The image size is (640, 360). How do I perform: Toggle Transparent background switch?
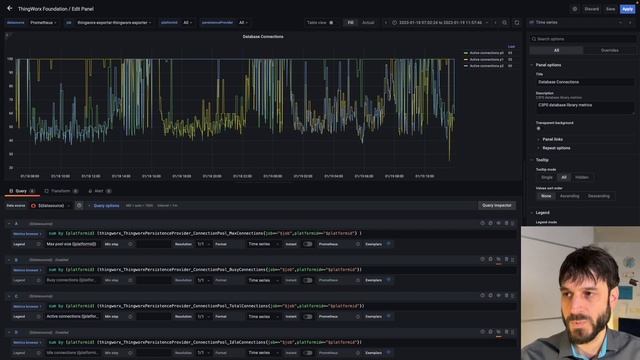tap(539, 129)
